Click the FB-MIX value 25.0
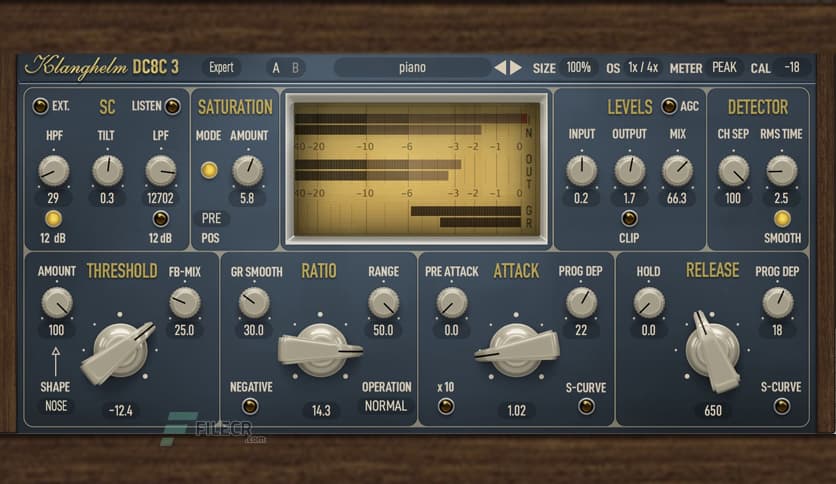 tap(184, 330)
